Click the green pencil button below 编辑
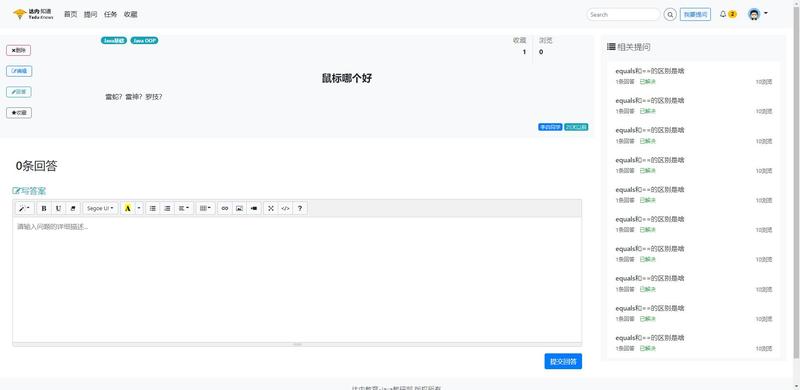800x390 pixels. click(19, 92)
